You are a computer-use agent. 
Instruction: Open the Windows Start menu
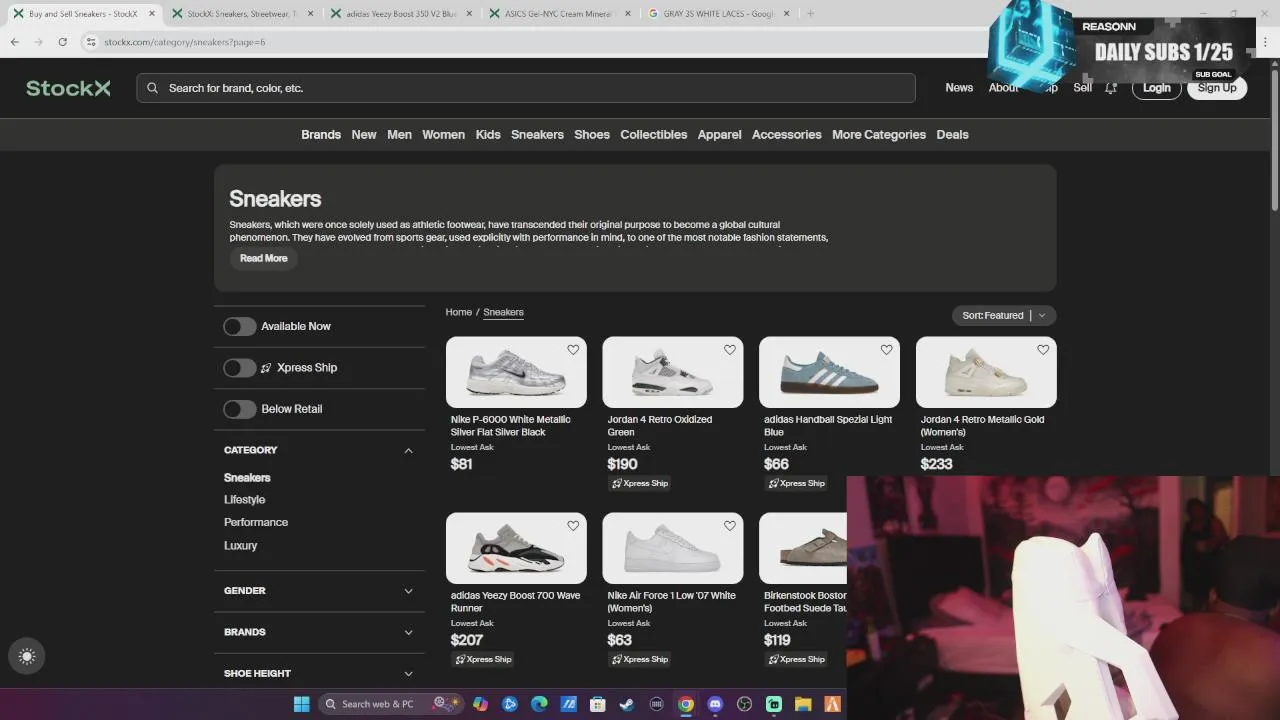click(x=301, y=704)
